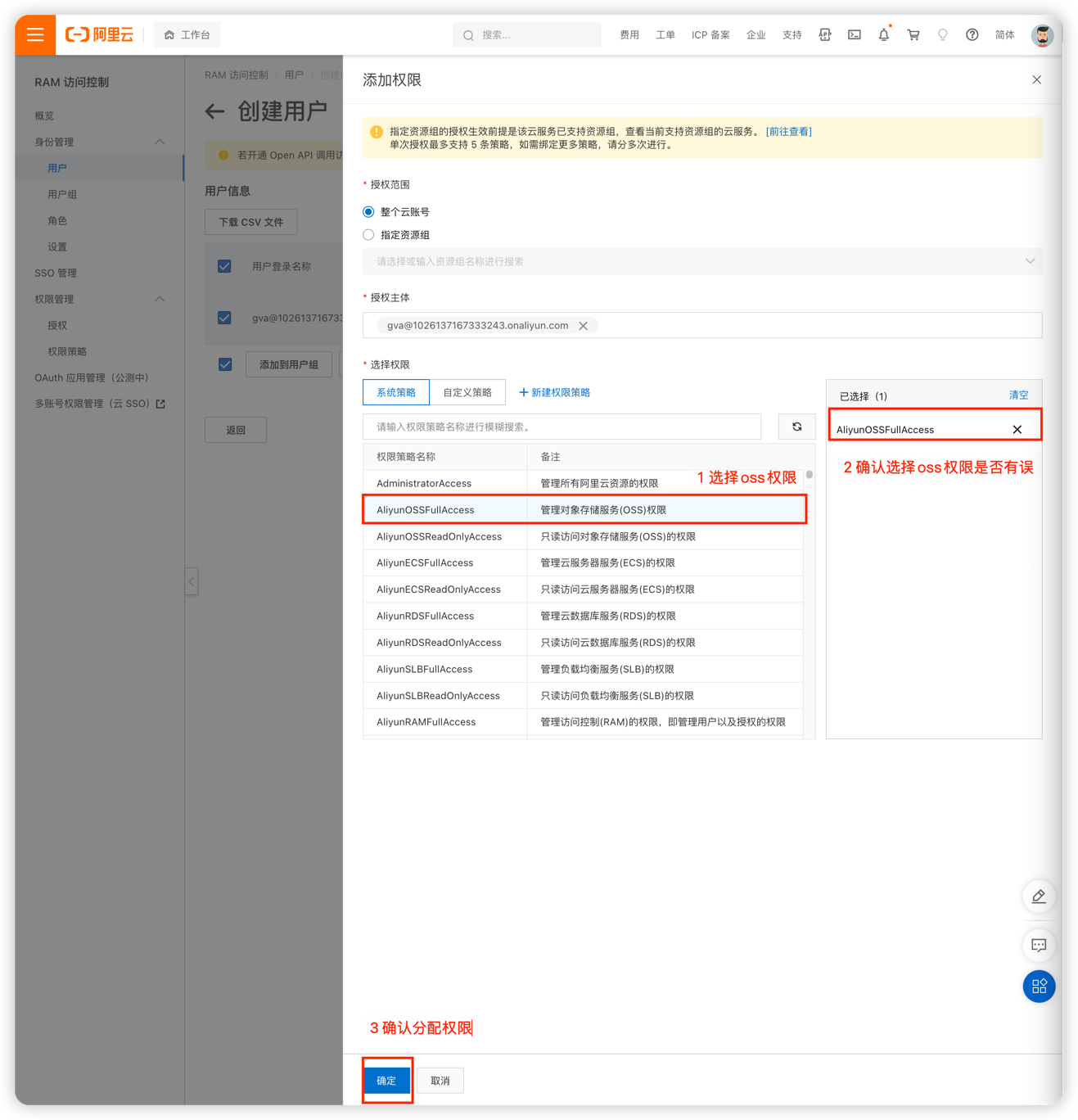Screen dimensions: 1078x1120
Task: Click the search magnifier icon in the header
Action: [x=468, y=35]
